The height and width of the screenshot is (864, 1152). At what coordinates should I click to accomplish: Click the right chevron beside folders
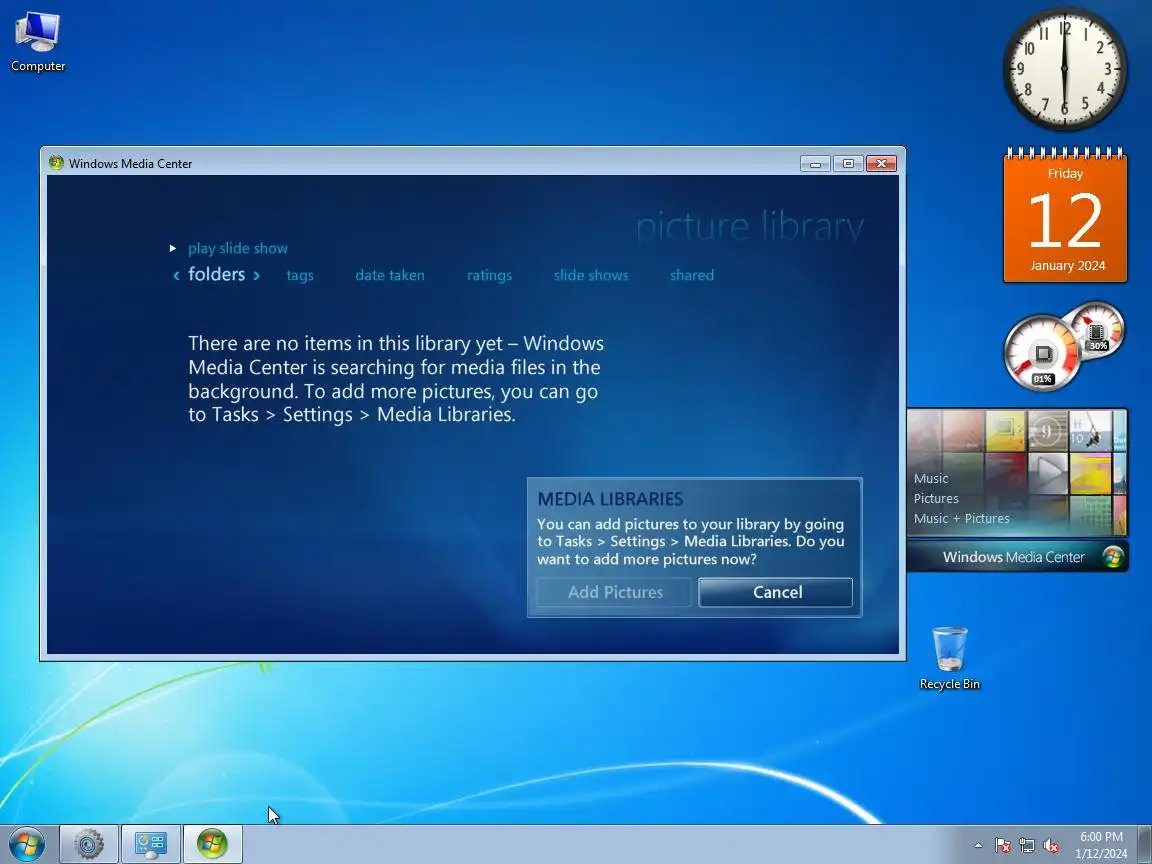click(256, 276)
